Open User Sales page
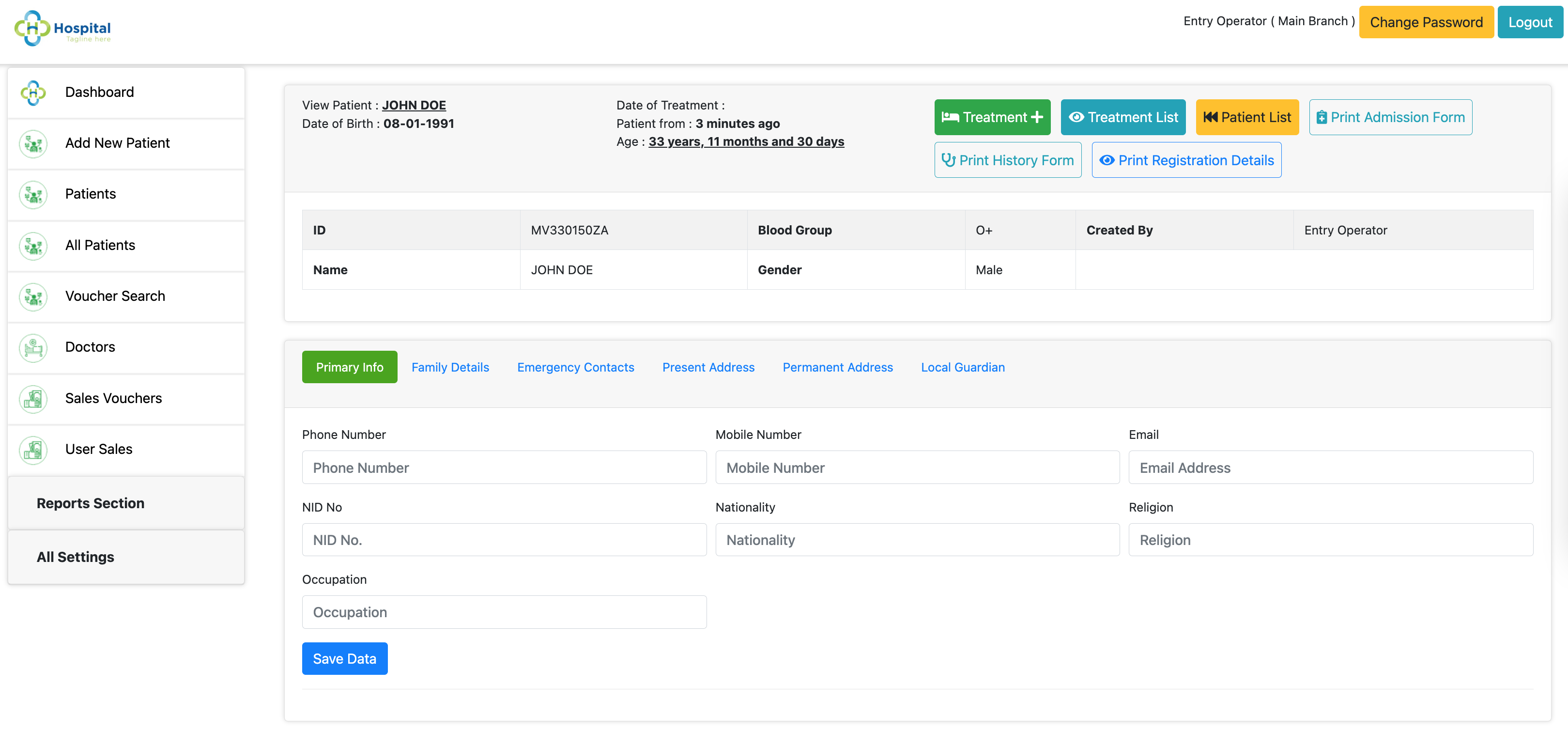 [126, 450]
